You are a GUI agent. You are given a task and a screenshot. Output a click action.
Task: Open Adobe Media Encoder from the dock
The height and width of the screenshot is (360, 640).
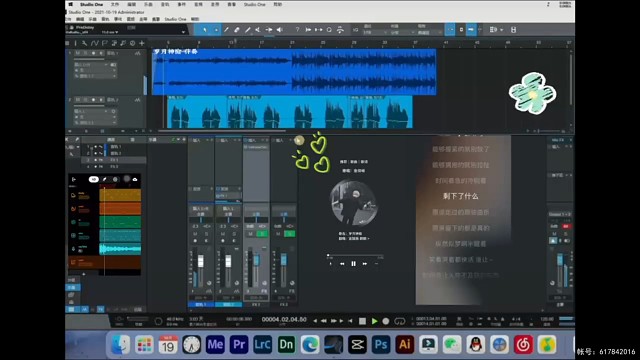click(215, 344)
